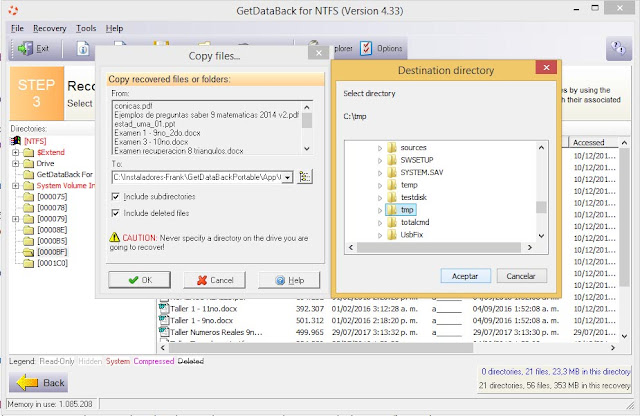Select SYSTEM.SAV in directory tree
The height and width of the screenshot is (416, 640).
click(x=422, y=172)
